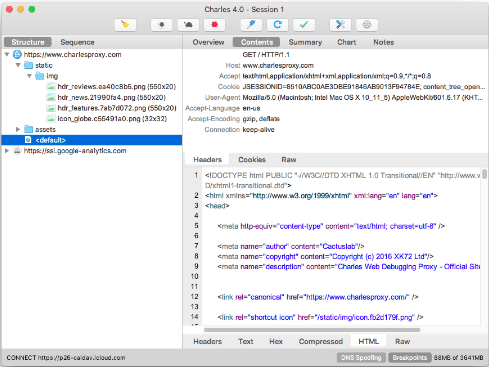Click the Accept-Encoding gzip, deflate value

(x=261, y=119)
